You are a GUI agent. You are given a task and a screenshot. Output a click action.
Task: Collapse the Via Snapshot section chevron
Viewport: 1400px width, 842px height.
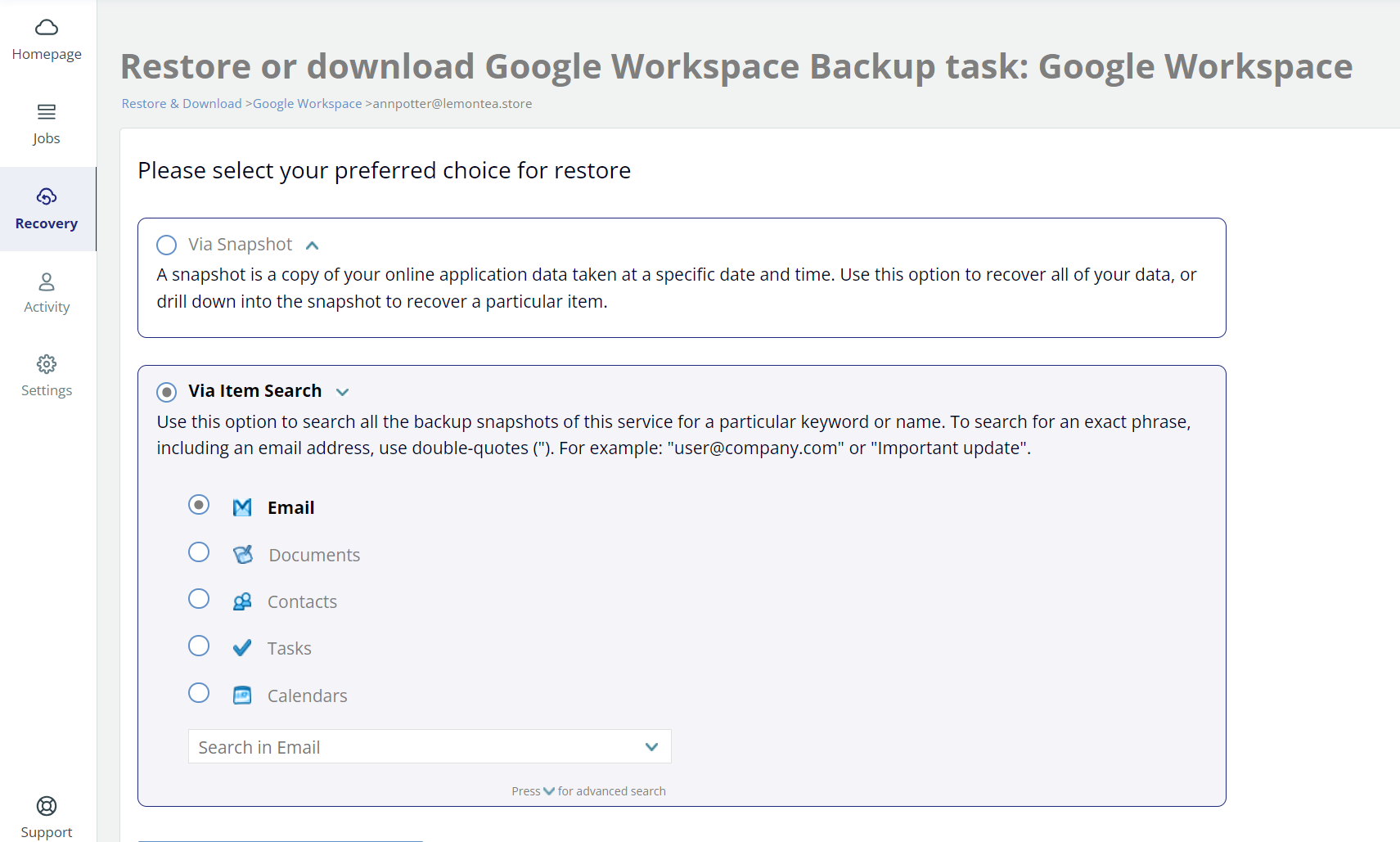coord(312,245)
